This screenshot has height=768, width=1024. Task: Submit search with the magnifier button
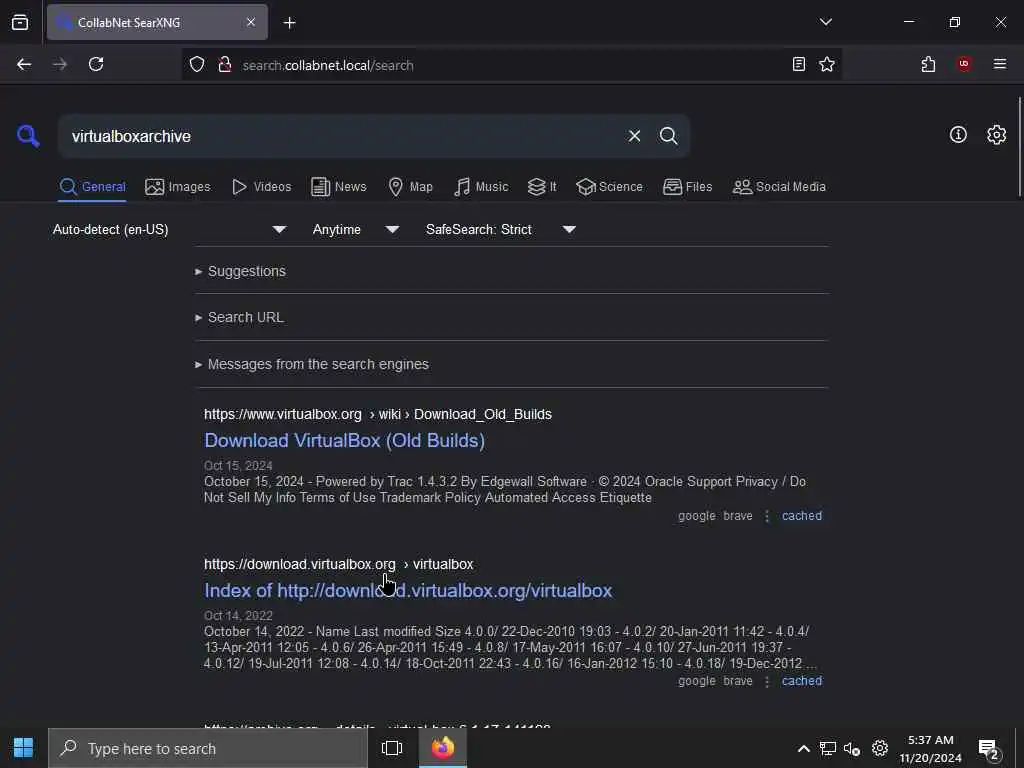668,136
